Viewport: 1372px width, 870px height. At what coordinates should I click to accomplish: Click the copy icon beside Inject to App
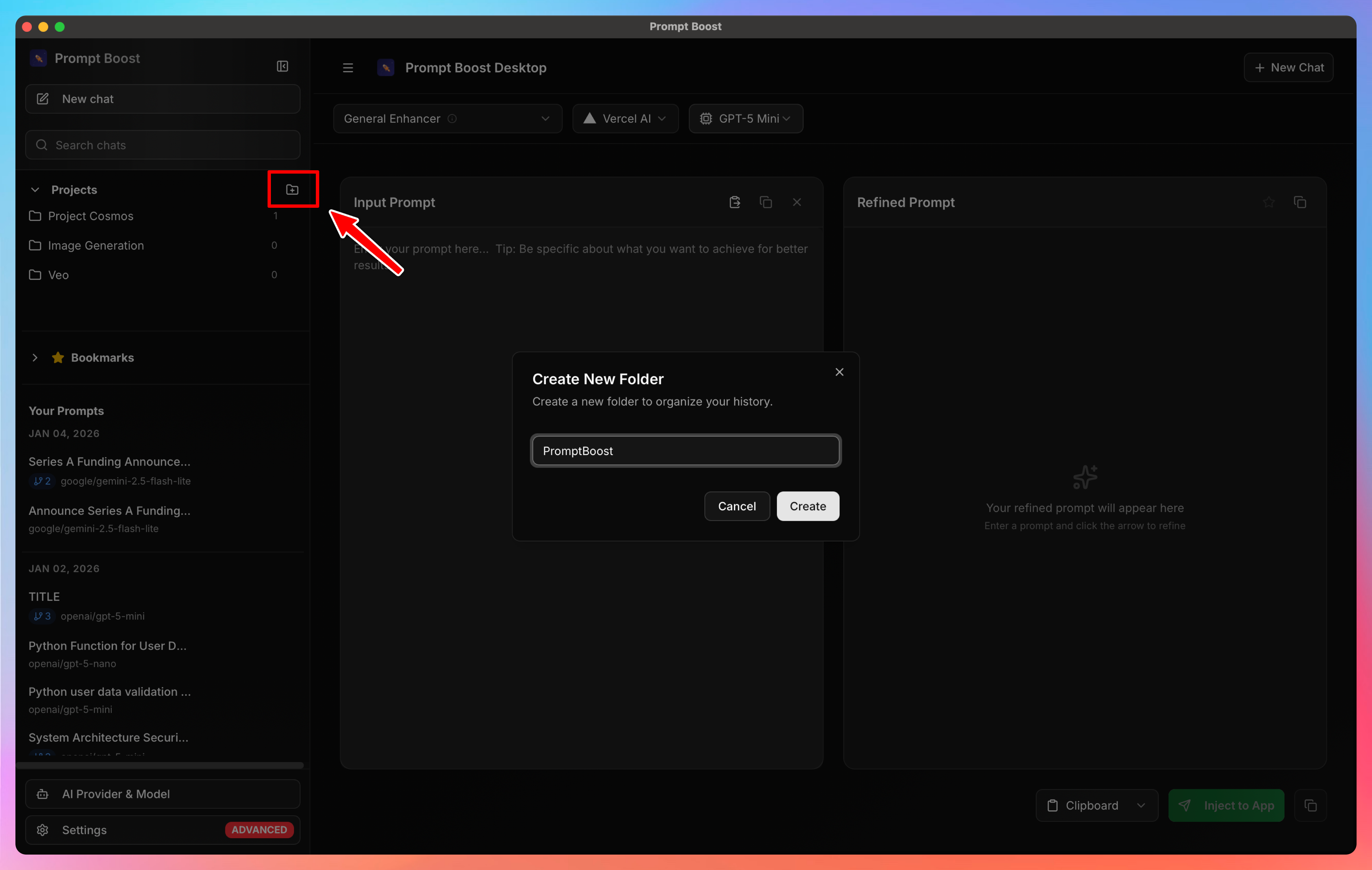coord(1311,805)
